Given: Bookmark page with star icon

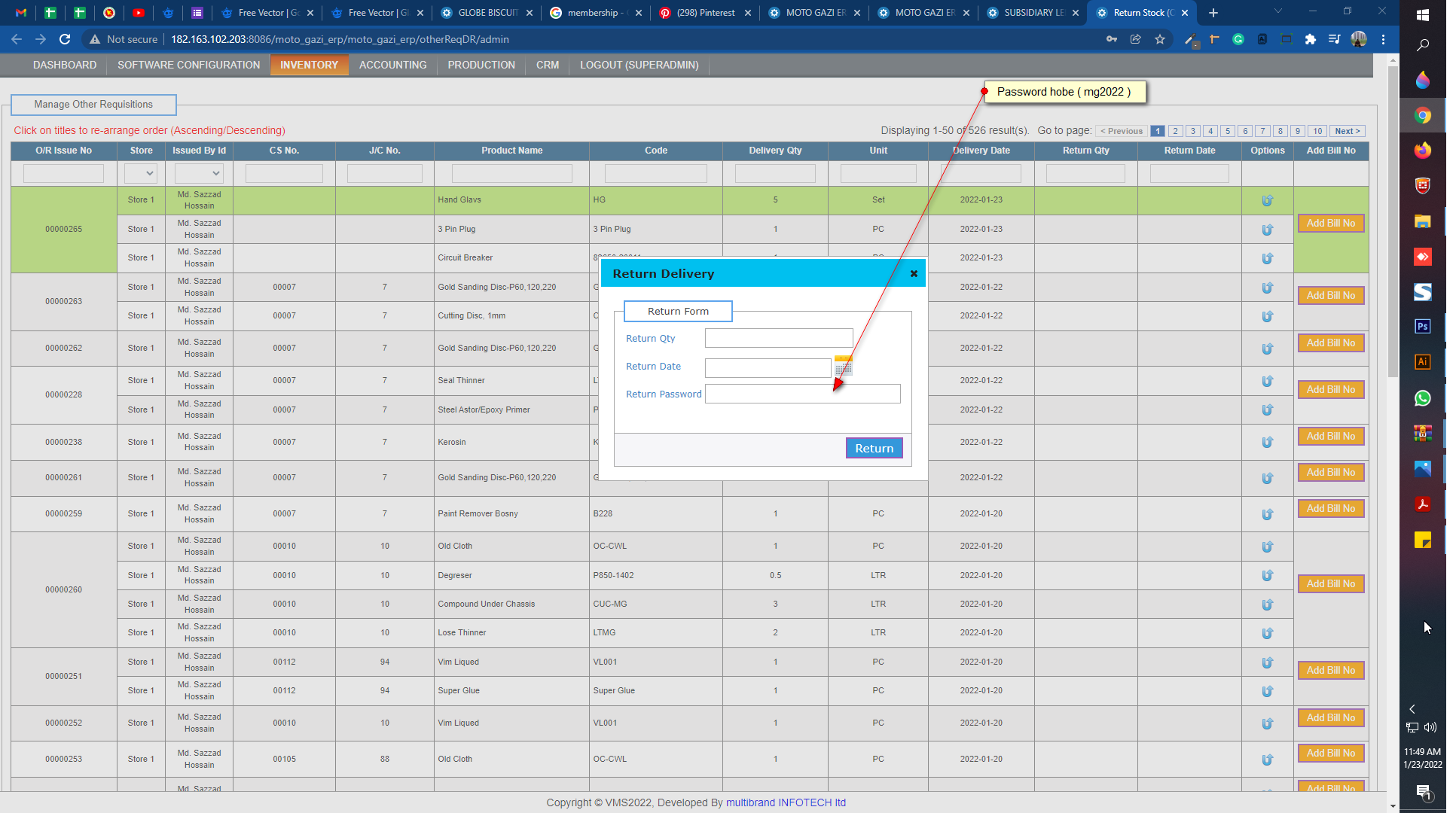Looking at the screenshot, I should click(1160, 39).
